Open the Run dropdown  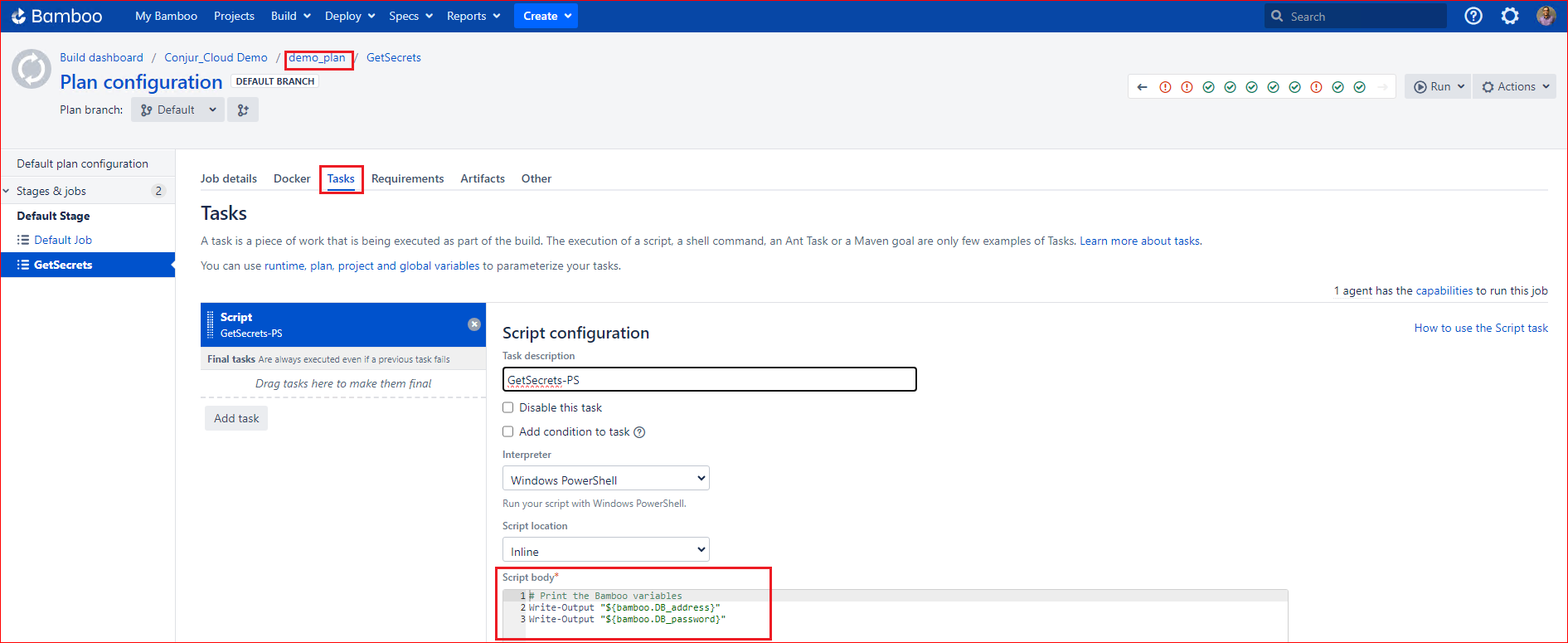pos(1438,87)
